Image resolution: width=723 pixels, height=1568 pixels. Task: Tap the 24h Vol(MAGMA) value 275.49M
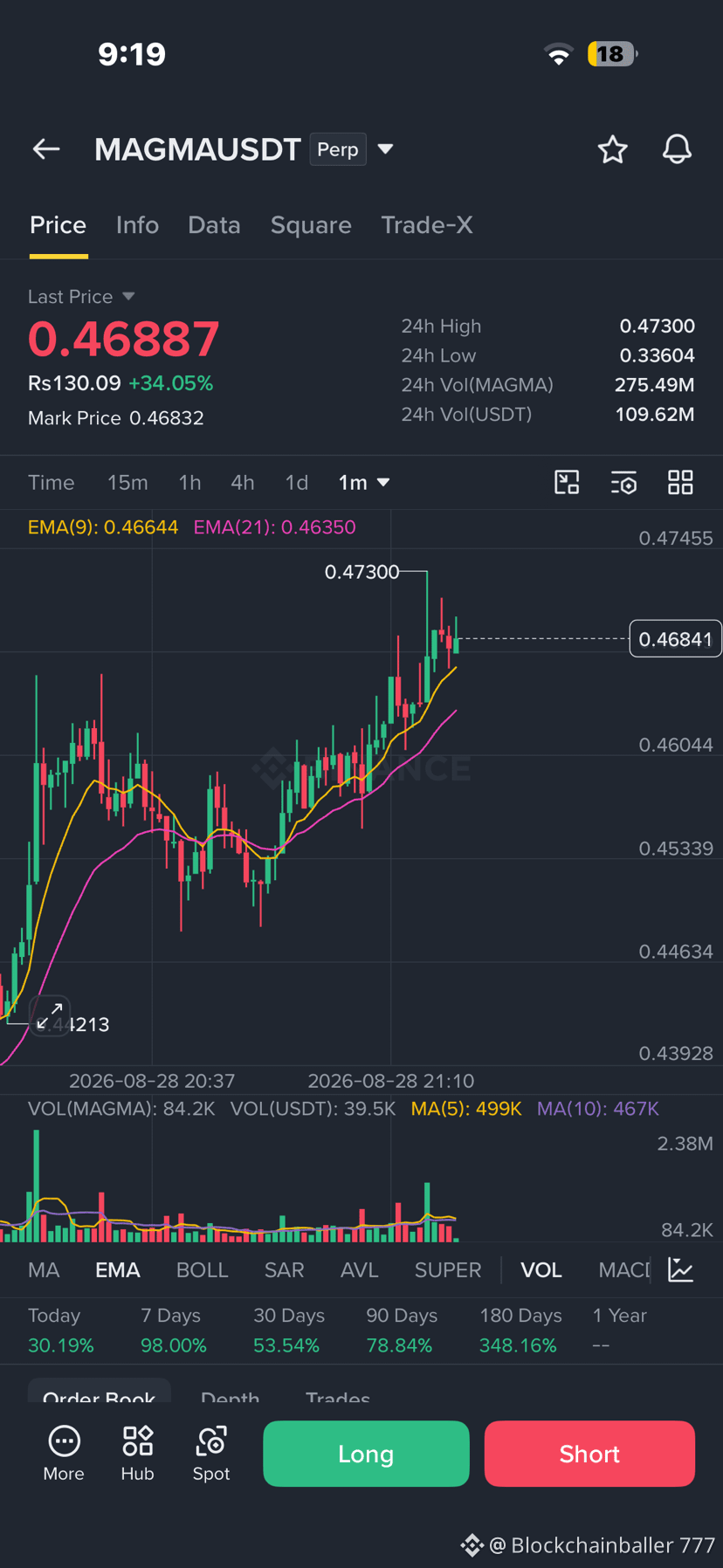pyautogui.click(x=655, y=385)
